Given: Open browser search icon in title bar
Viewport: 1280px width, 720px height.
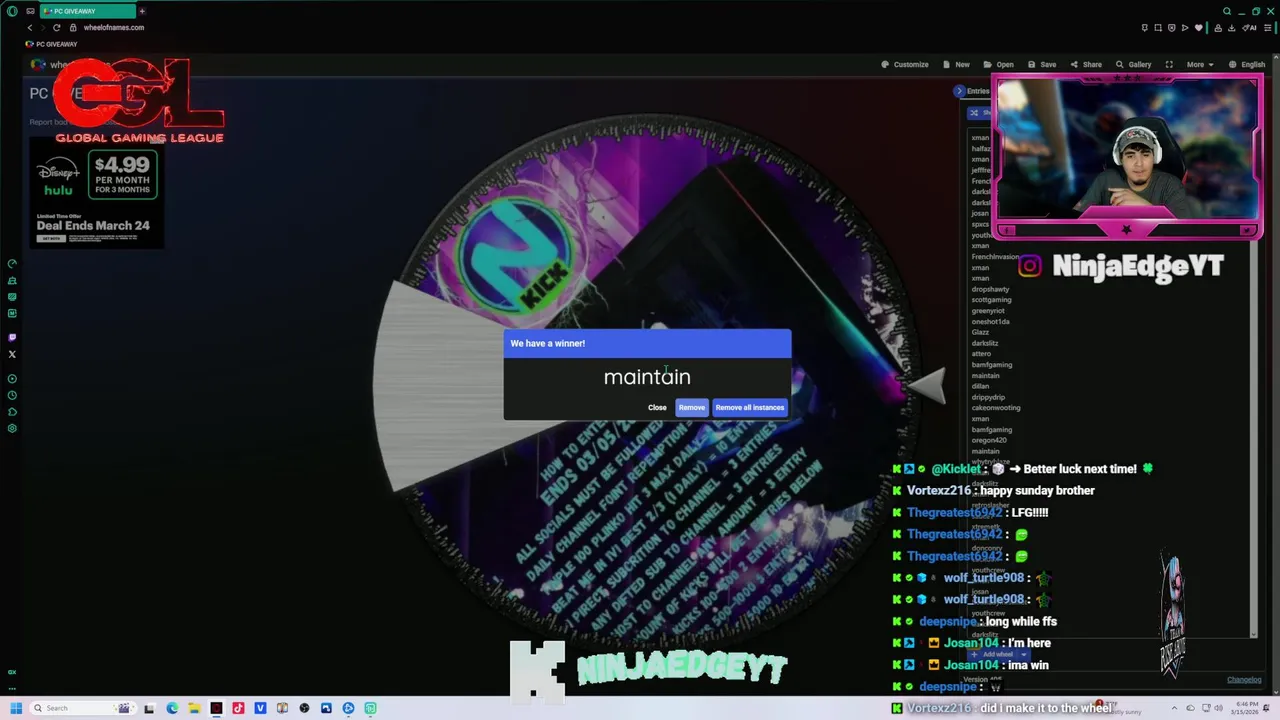Looking at the screenshot, I should pos(1227,11).
